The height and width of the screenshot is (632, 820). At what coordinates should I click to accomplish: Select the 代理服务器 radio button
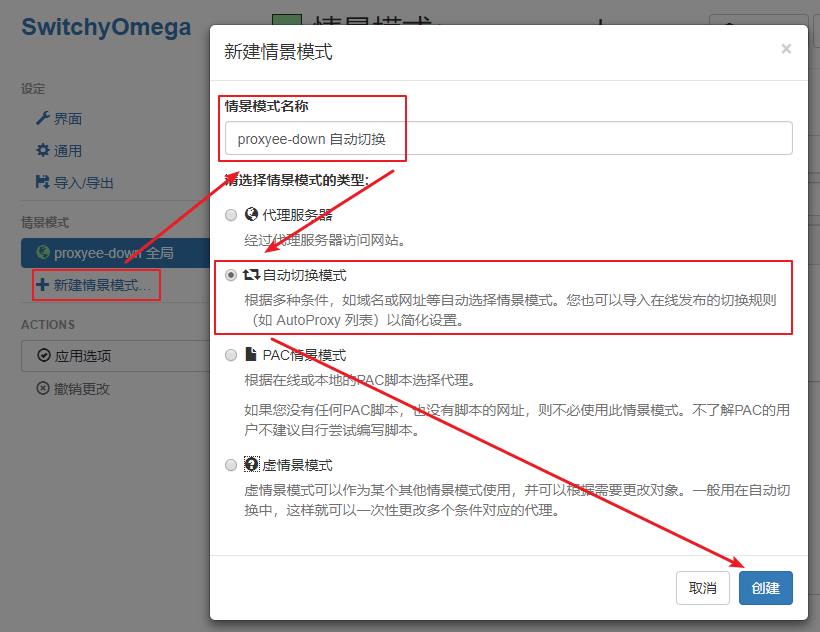[x=232, y=215]
